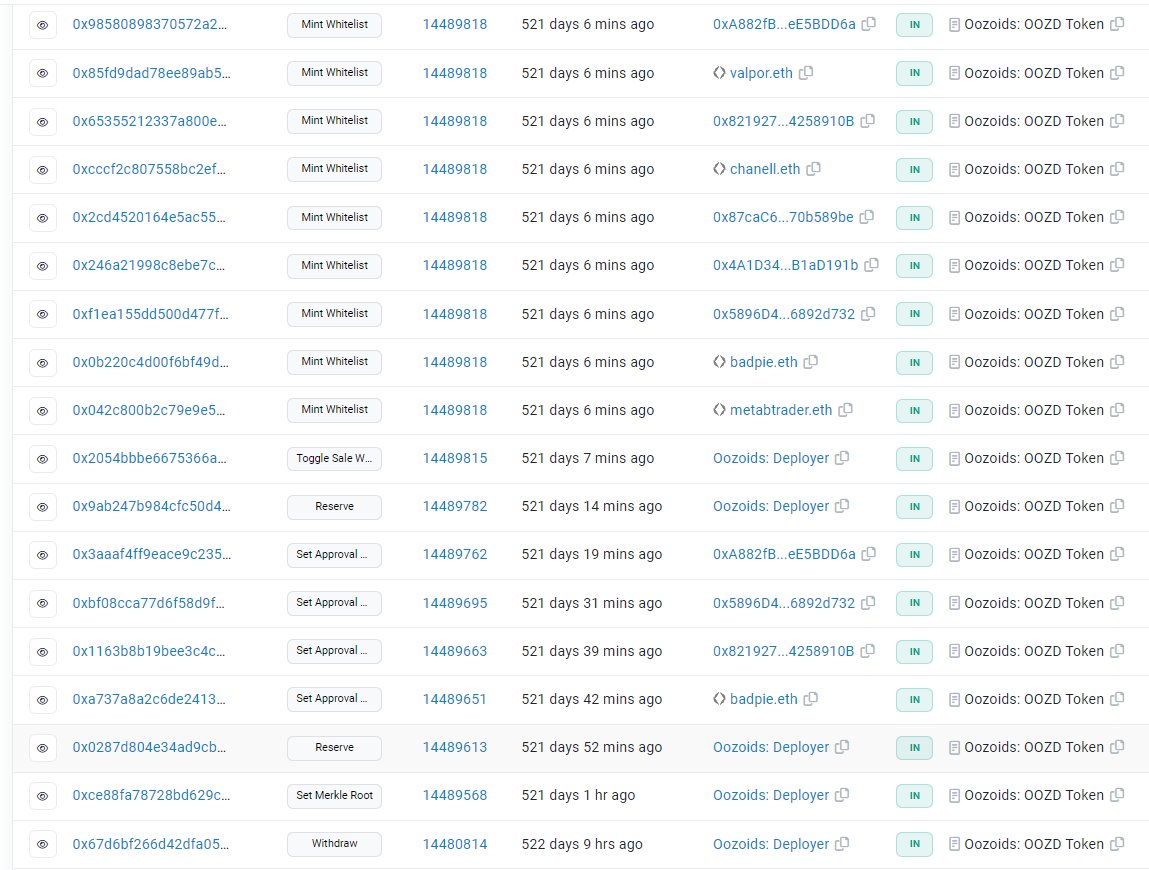Copy Oozoids: Deployer address in Withdraw row
The image size is (1149, 870).
coord(842,844)
